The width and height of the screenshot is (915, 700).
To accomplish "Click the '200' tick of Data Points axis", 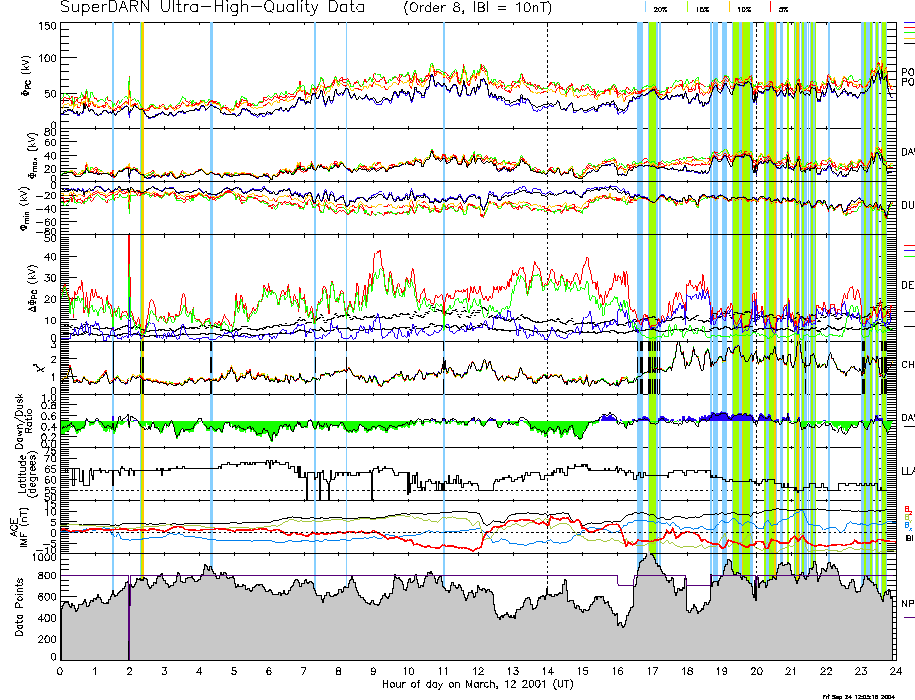I will pyautogui.click(x=48, y=639).
